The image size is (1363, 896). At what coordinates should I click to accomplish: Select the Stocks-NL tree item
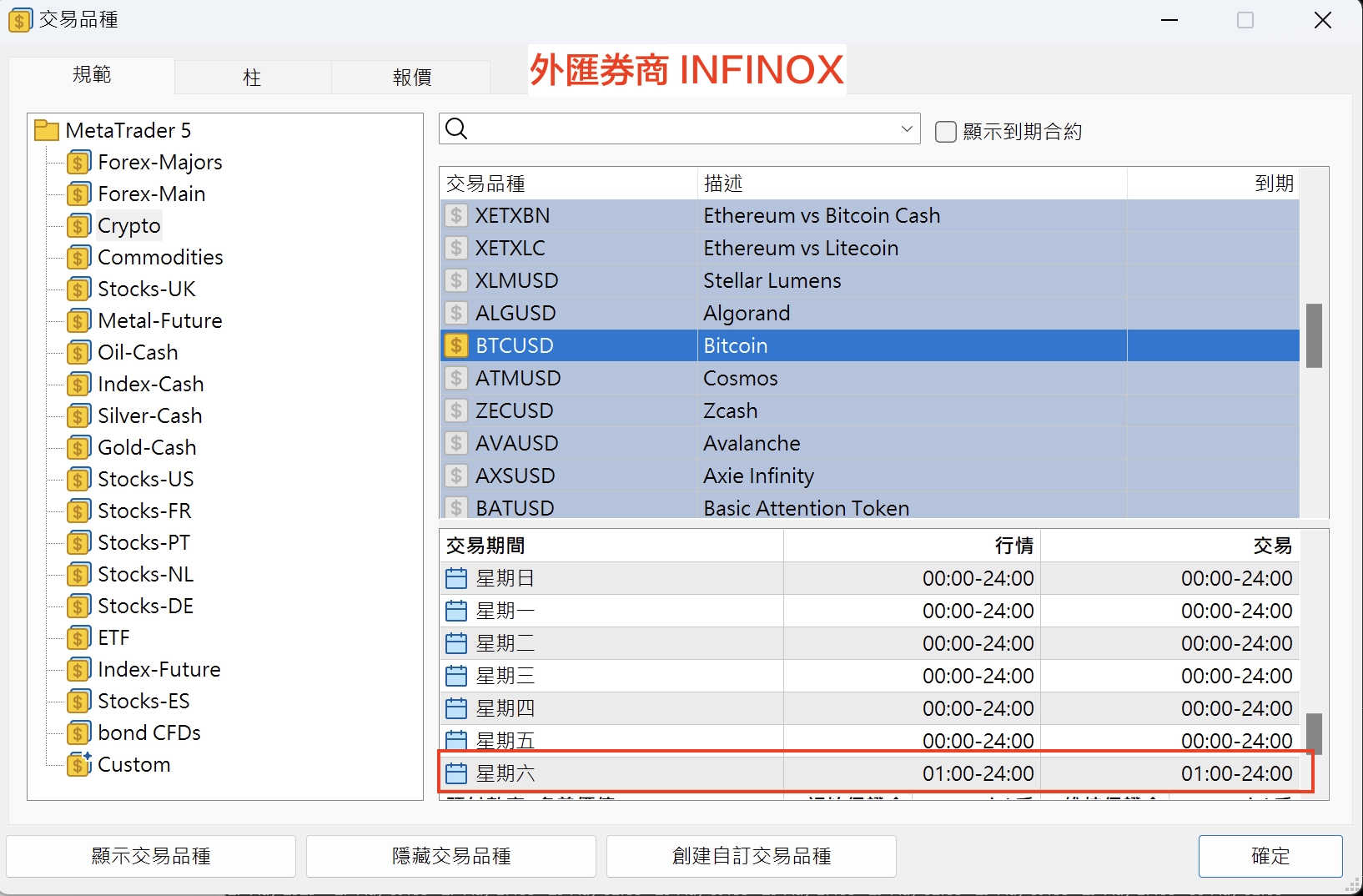[x=145, y=574]
